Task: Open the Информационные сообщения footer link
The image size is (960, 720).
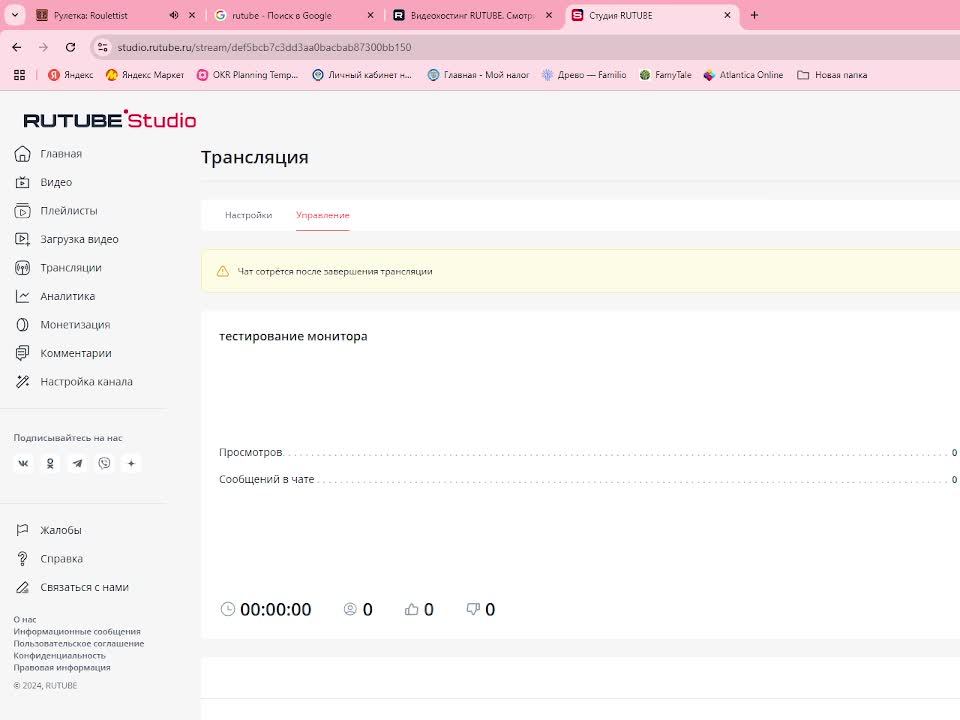Action: pos(77,631)
